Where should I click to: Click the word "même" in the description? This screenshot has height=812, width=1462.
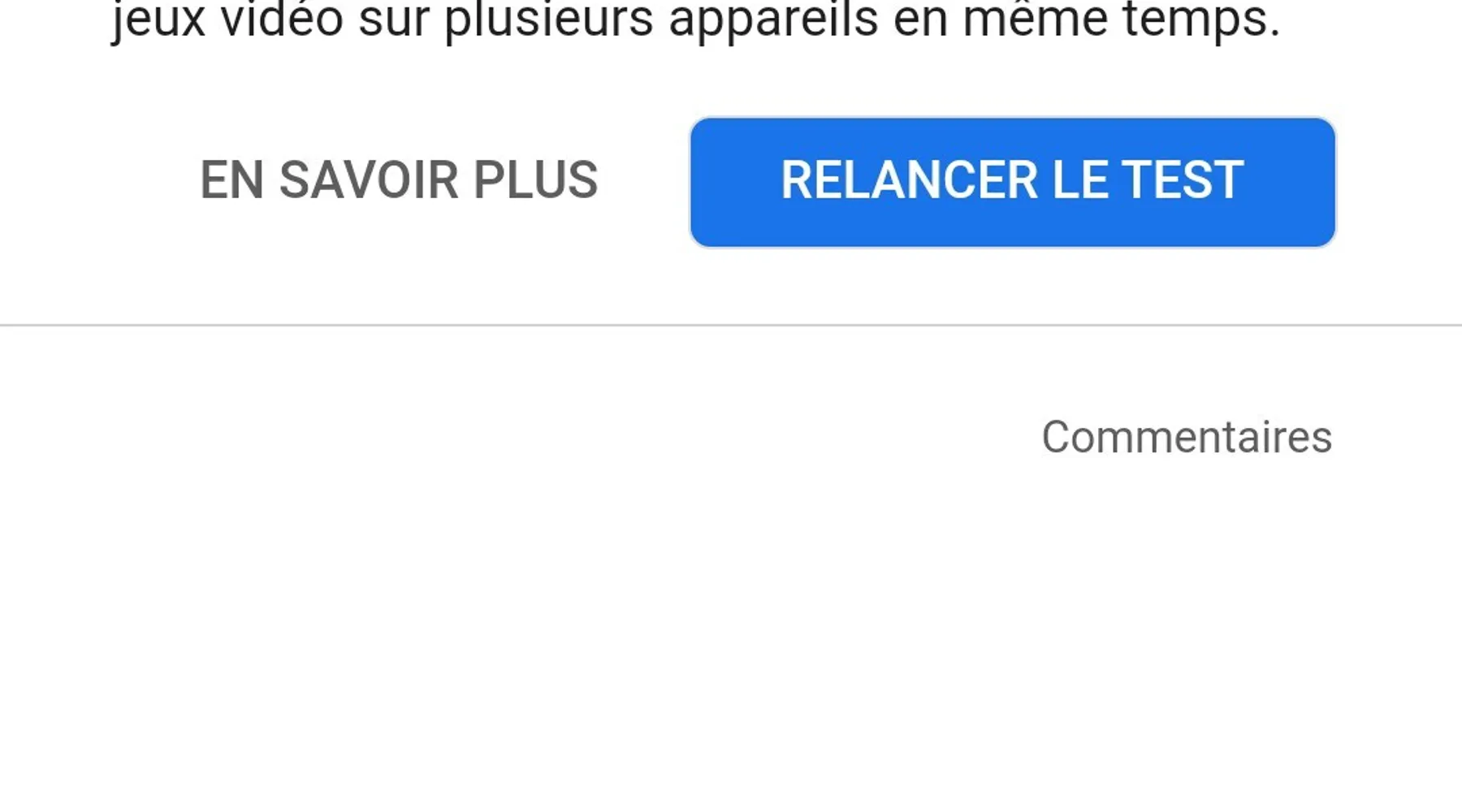[x=1035, y=18]
